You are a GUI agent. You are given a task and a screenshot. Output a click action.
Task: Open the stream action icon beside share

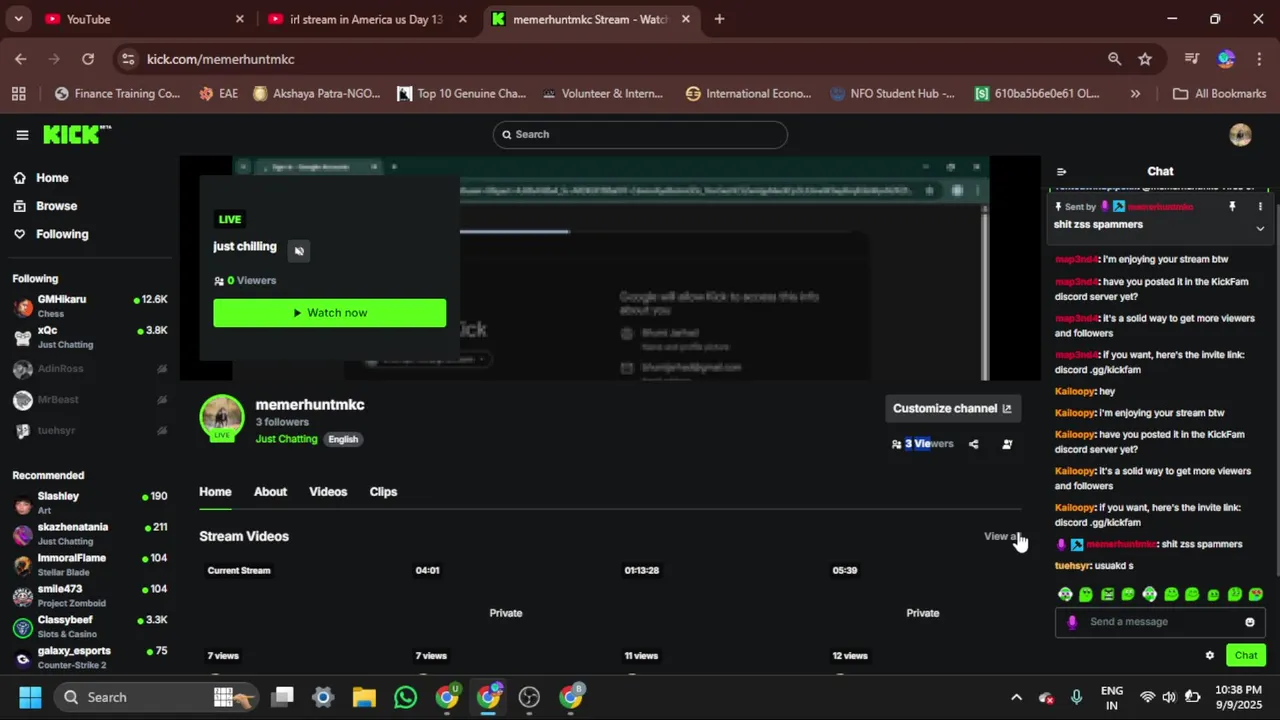tap(1007, 444)
